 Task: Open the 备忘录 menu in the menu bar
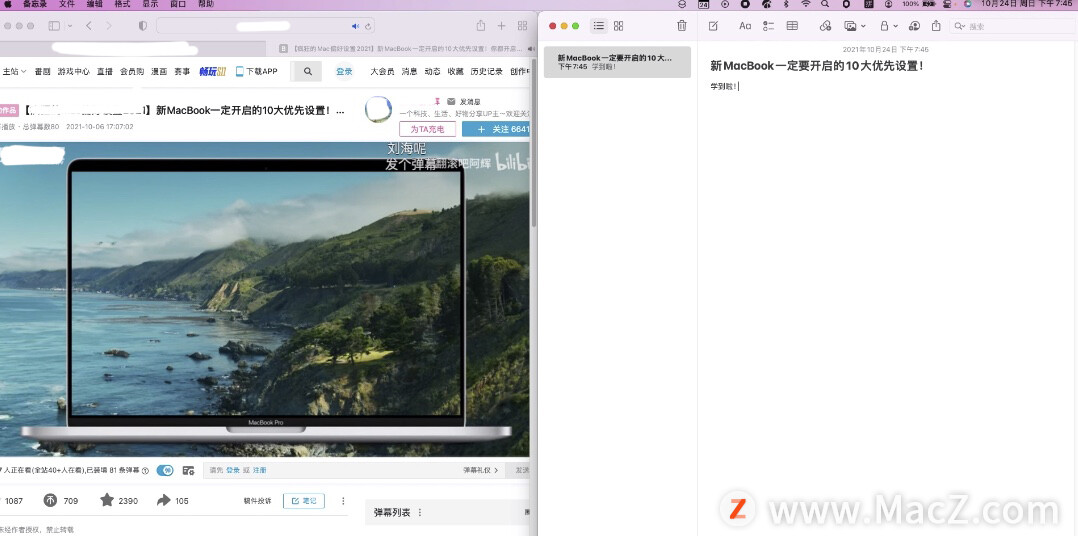[34, 4]
